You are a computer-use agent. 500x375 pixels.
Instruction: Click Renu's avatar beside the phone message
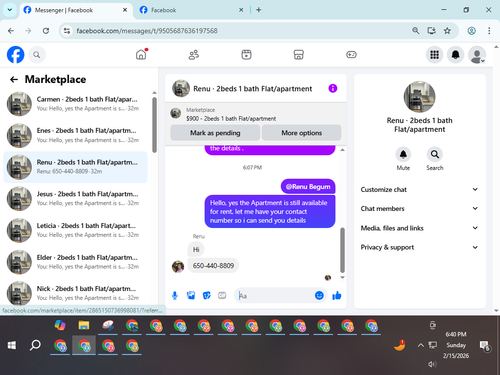point(178,267)
